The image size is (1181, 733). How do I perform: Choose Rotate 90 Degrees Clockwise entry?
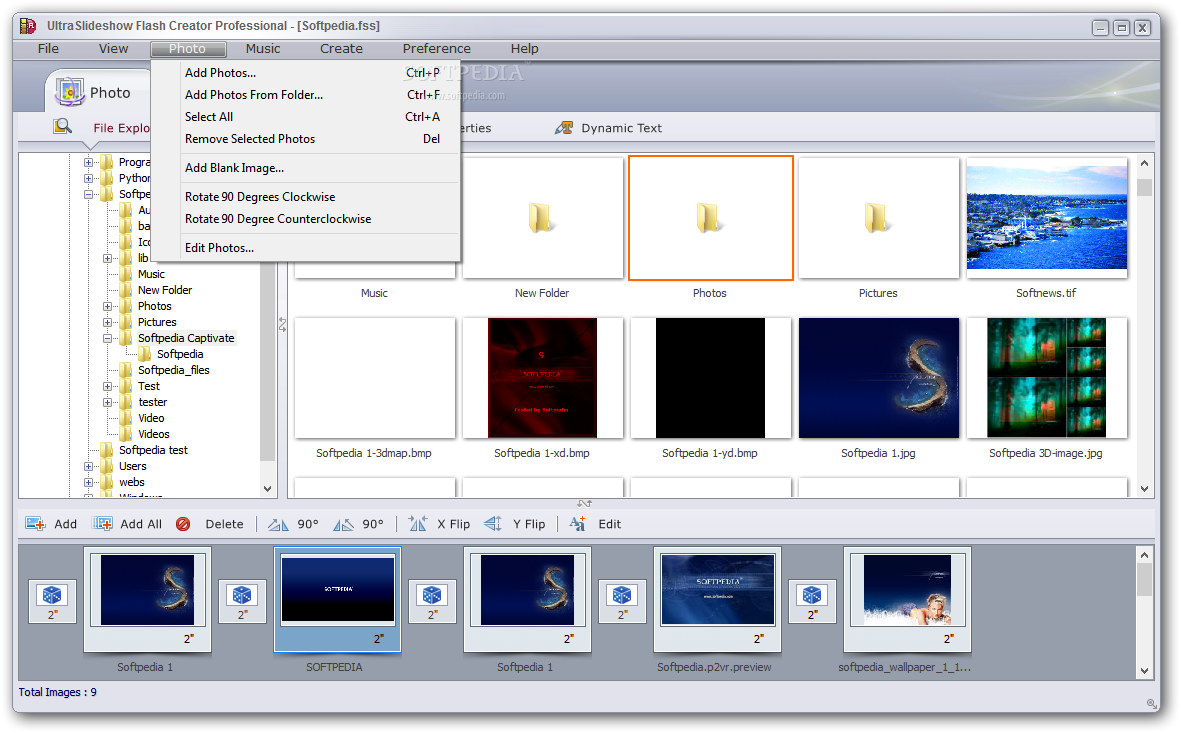(306, 197)
